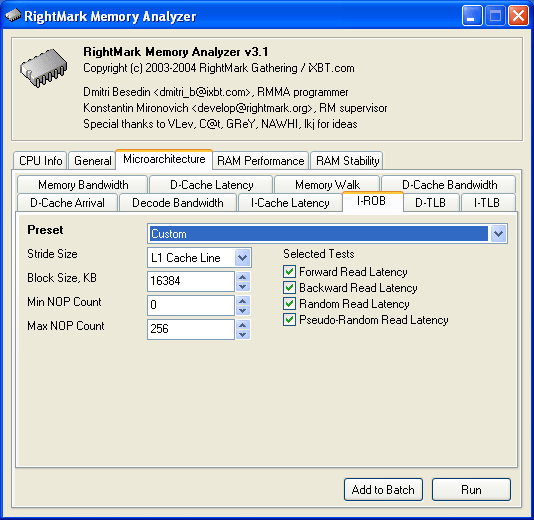Decrease Max NOP Count with down arrow
The image size is (534, 520).
coord(243,334)
